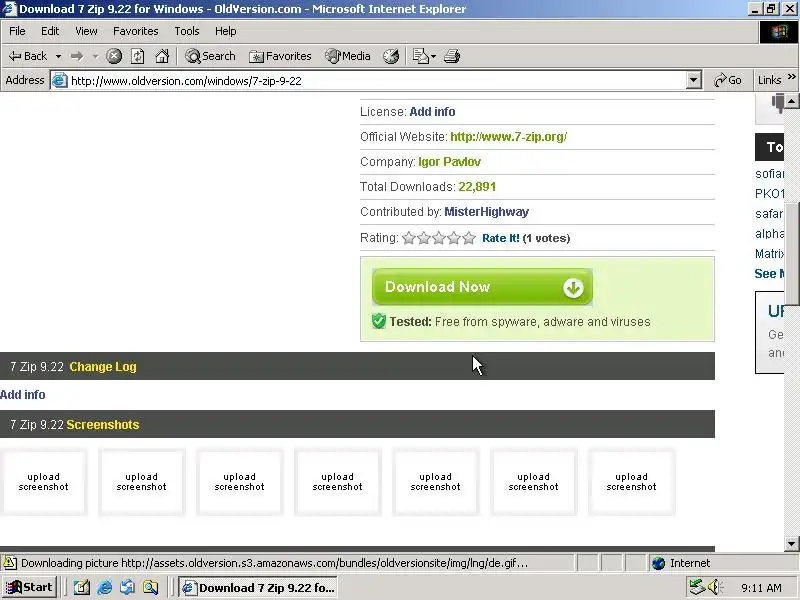Expand the address bar dropdown list
Screen dimensions: 800x600
tap(693, 81)
